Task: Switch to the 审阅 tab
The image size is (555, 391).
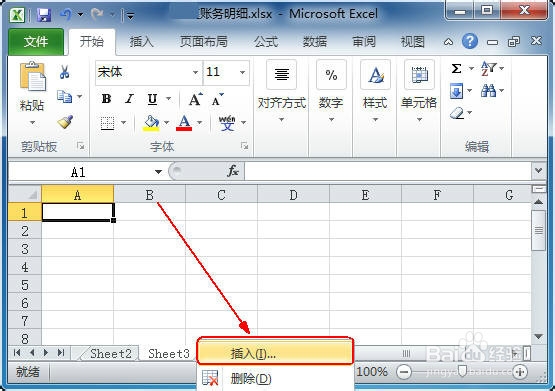Action: point(364,42)
